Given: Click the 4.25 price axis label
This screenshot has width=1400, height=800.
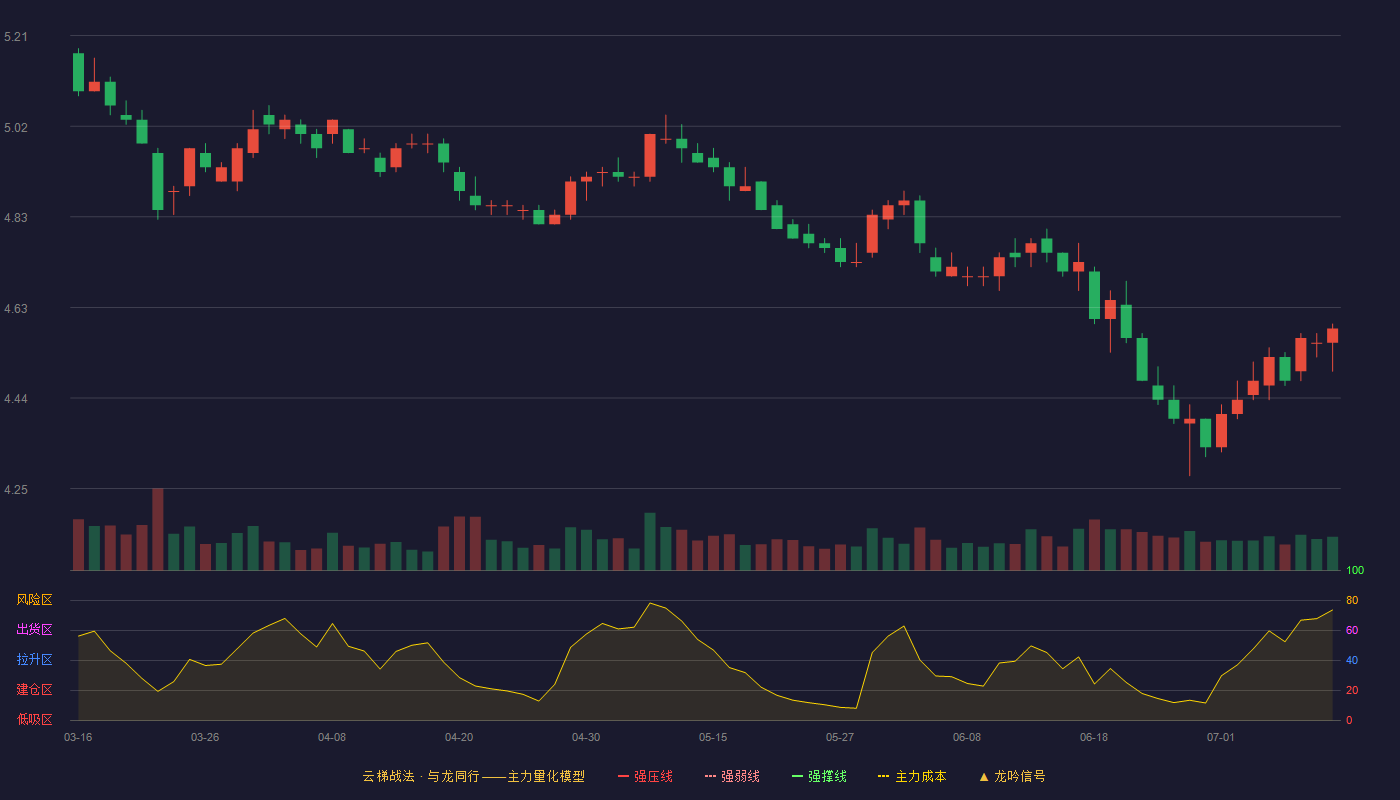Looking at the screenshot, I should click(x=16, y=490).
